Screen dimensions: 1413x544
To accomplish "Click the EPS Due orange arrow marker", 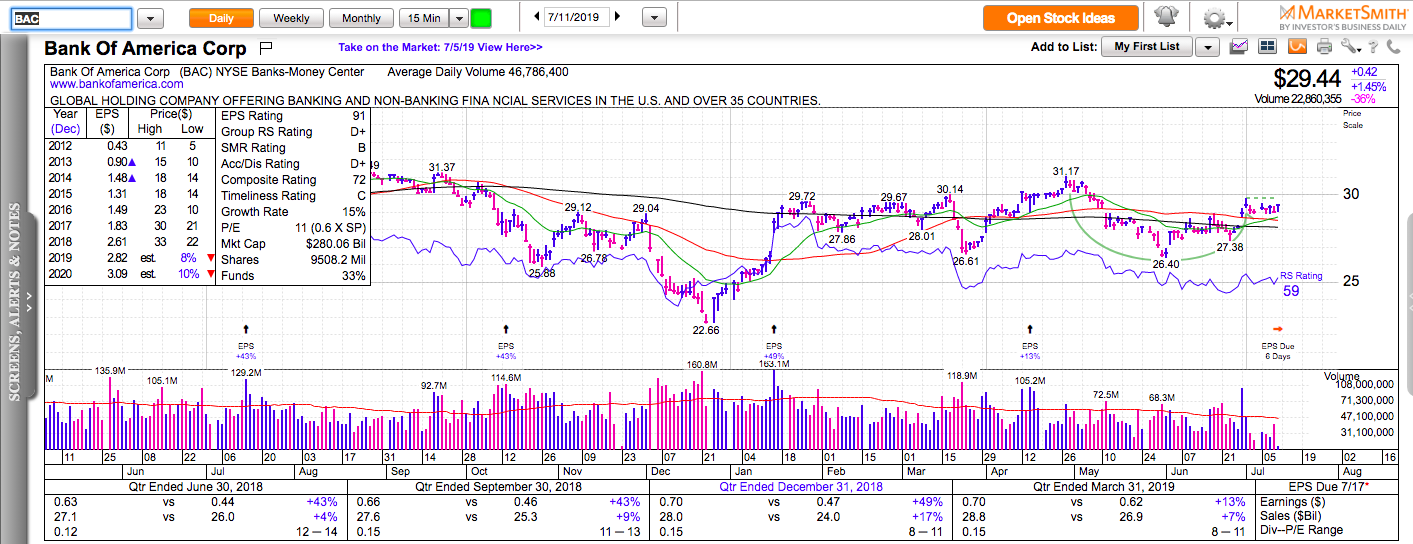I will (x=1277, y=329).
